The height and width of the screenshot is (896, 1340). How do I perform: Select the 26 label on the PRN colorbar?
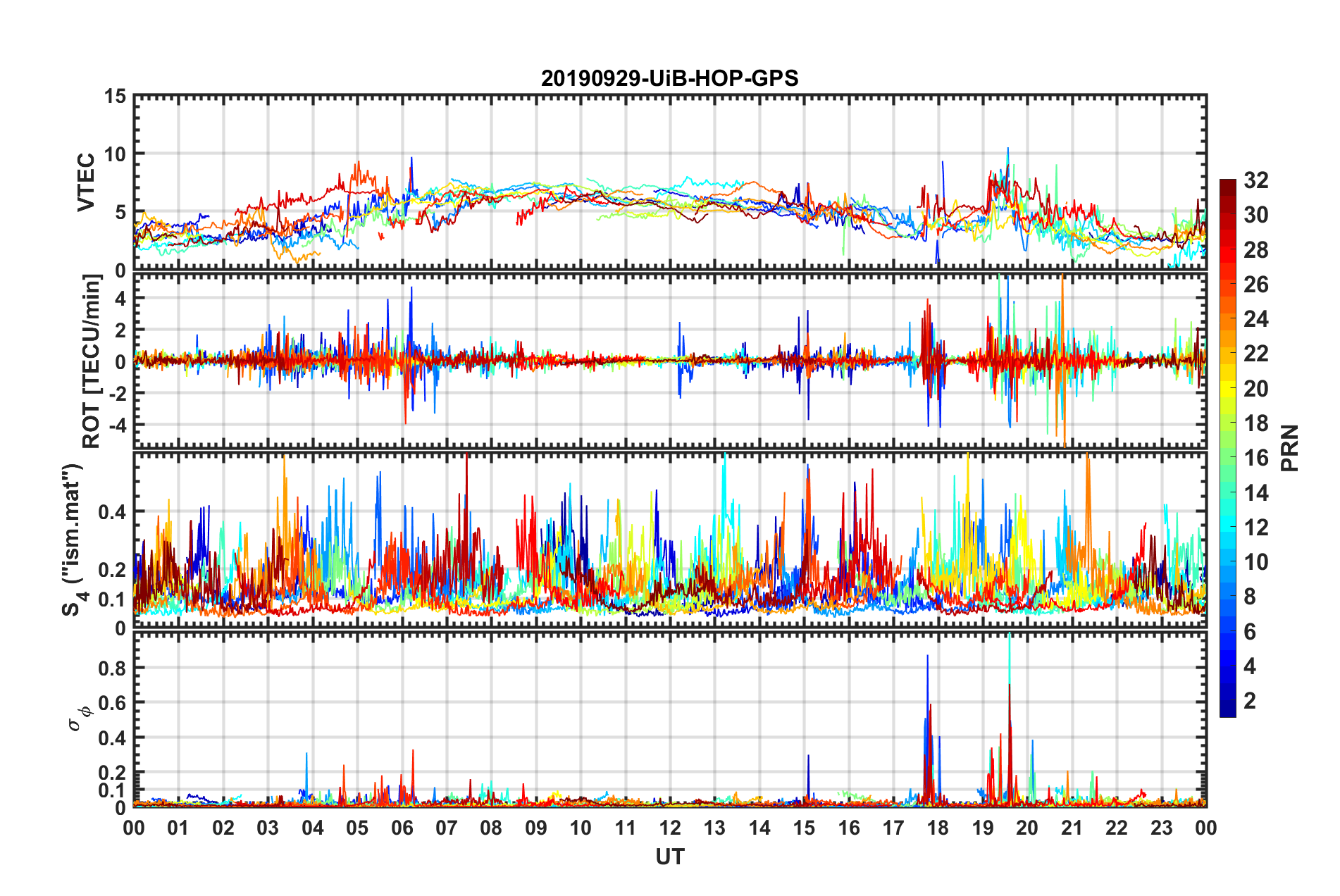coord(1256,285)
